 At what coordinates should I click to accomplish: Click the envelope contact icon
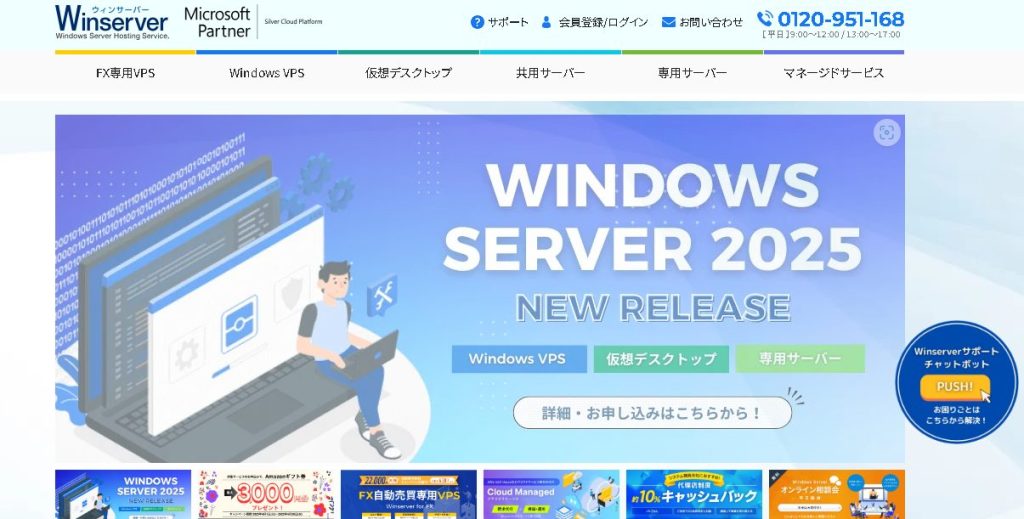[669, 22]
